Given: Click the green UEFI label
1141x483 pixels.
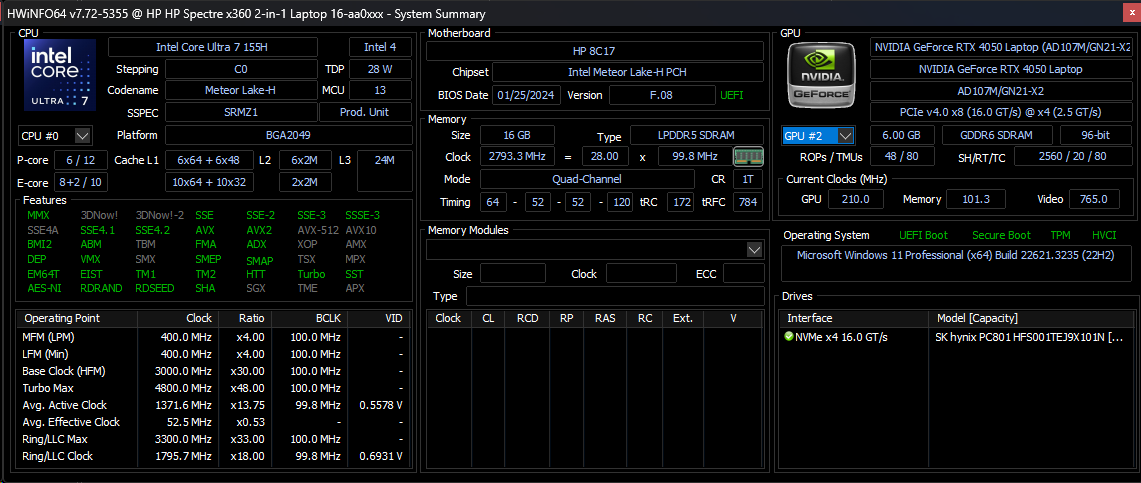Looking at the screenshot, I should (x=732, y=95).
